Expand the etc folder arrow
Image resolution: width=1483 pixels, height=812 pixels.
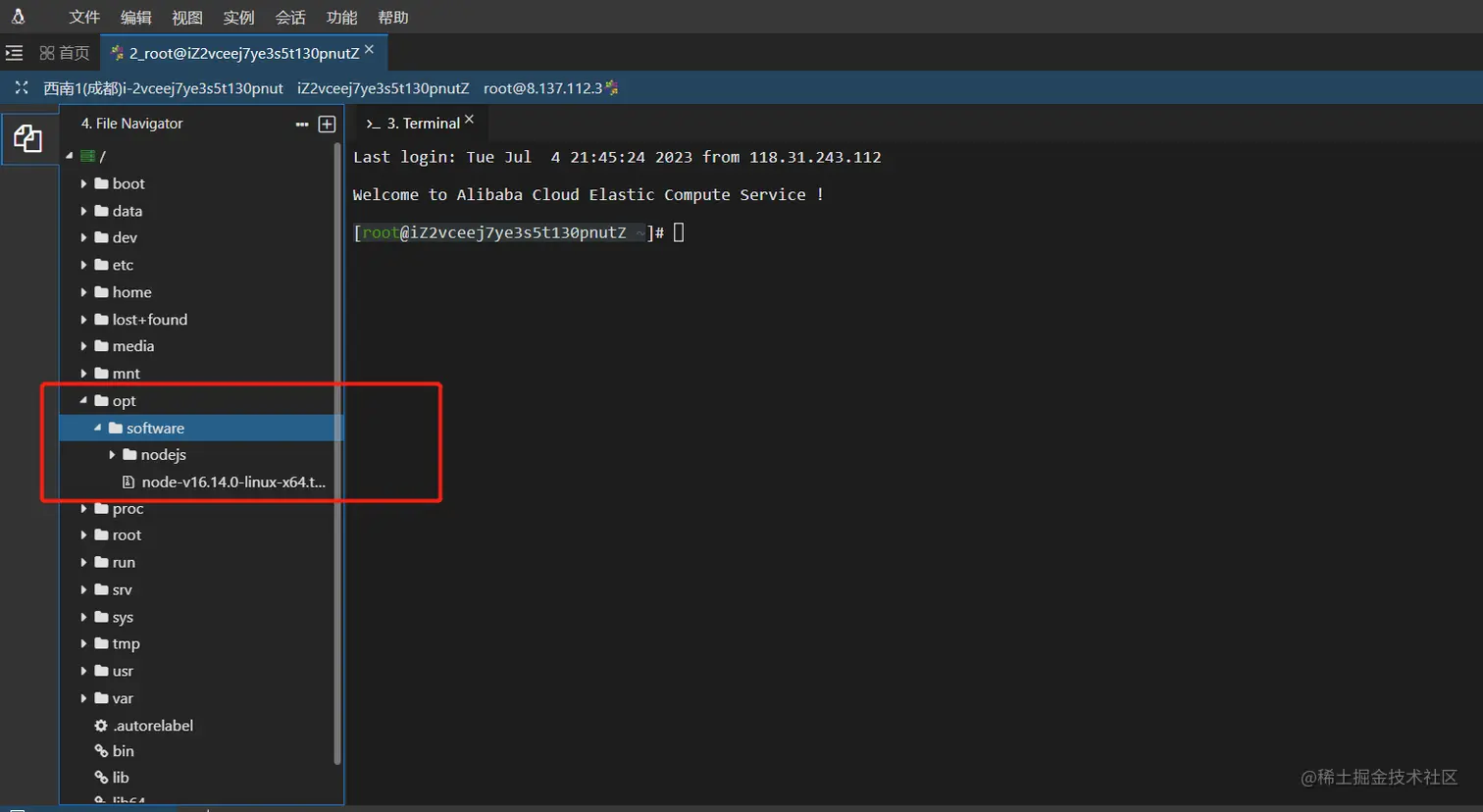click(x=83, y=265)
